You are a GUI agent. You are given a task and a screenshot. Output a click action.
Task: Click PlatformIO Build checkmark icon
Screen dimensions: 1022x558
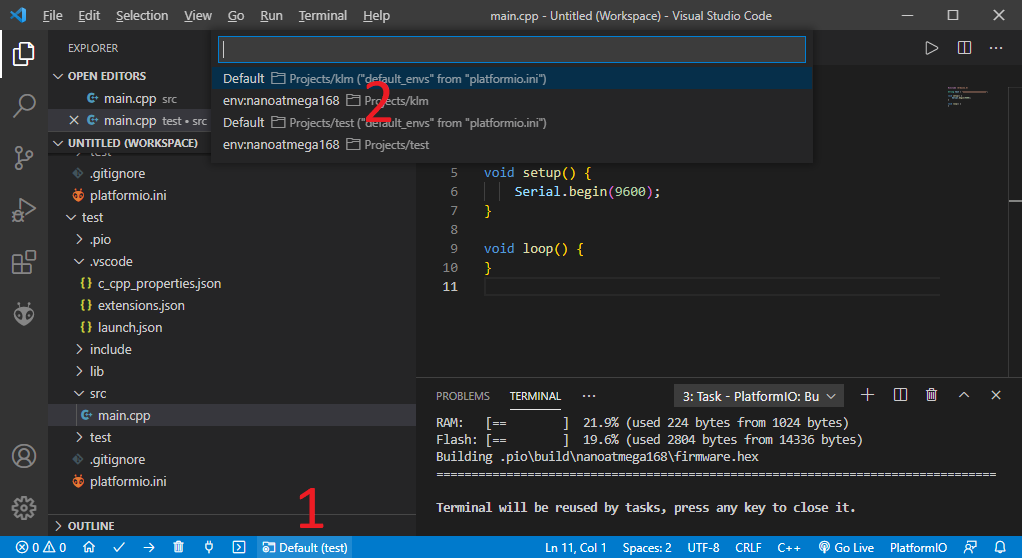[119, 548]
